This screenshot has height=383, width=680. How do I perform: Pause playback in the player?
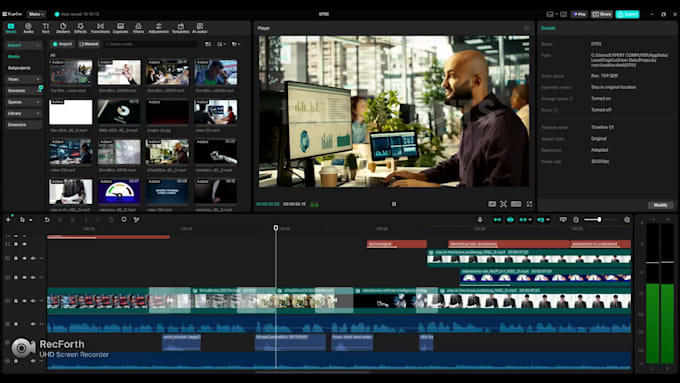pos(394,204)
